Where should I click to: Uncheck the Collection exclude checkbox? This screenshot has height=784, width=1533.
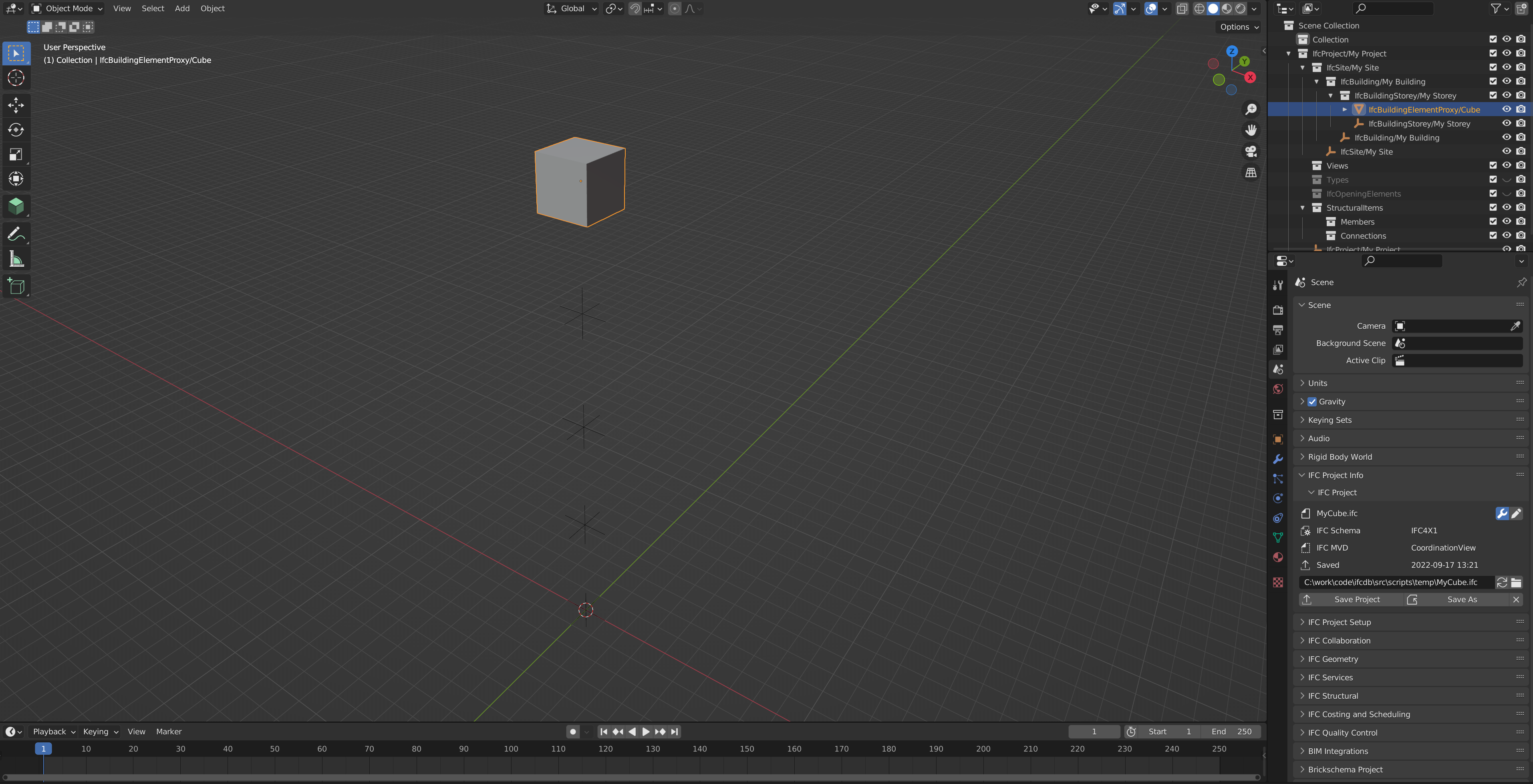[x=1493, y=39]
